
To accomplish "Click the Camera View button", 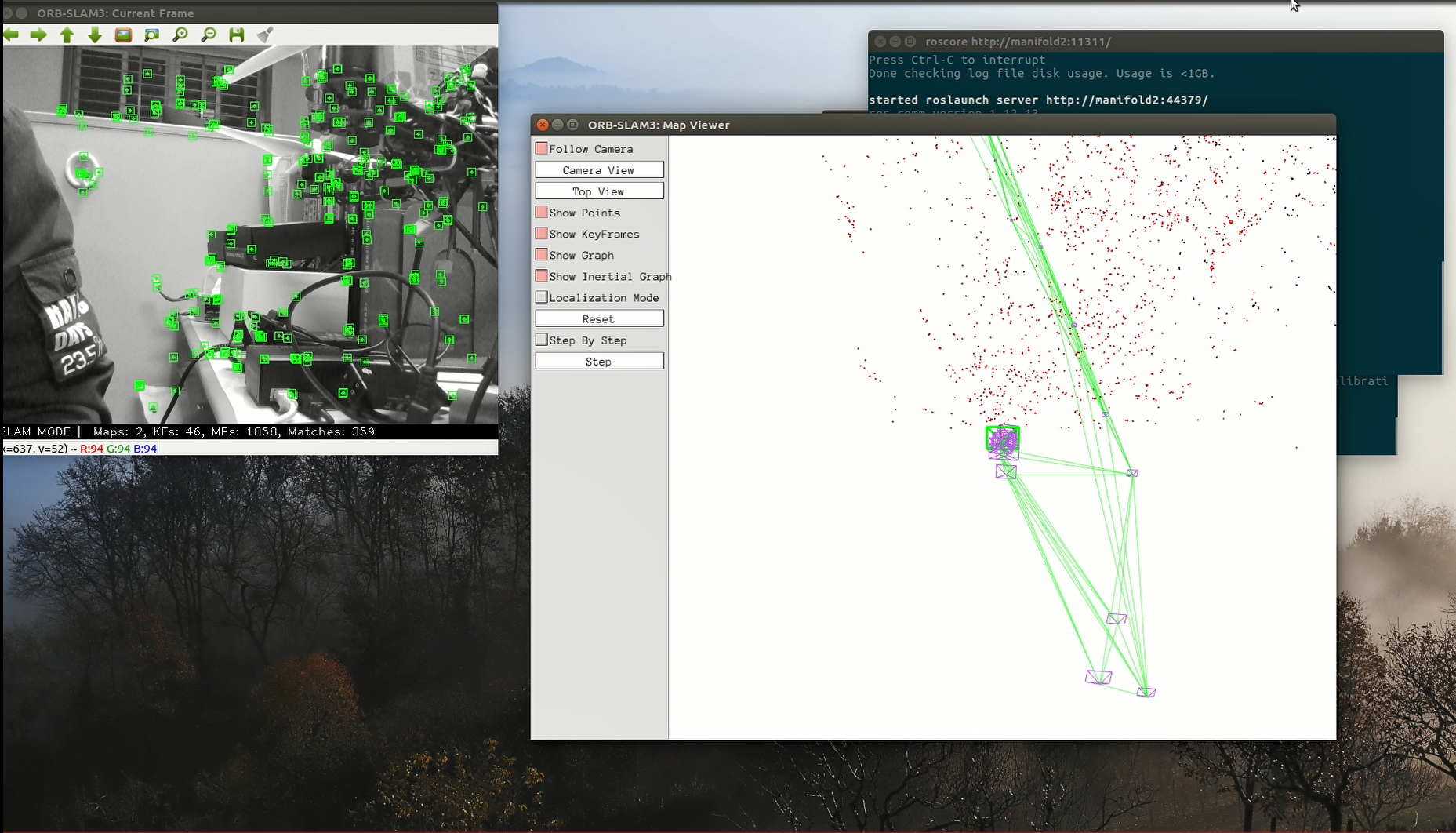I will [599, 170].
